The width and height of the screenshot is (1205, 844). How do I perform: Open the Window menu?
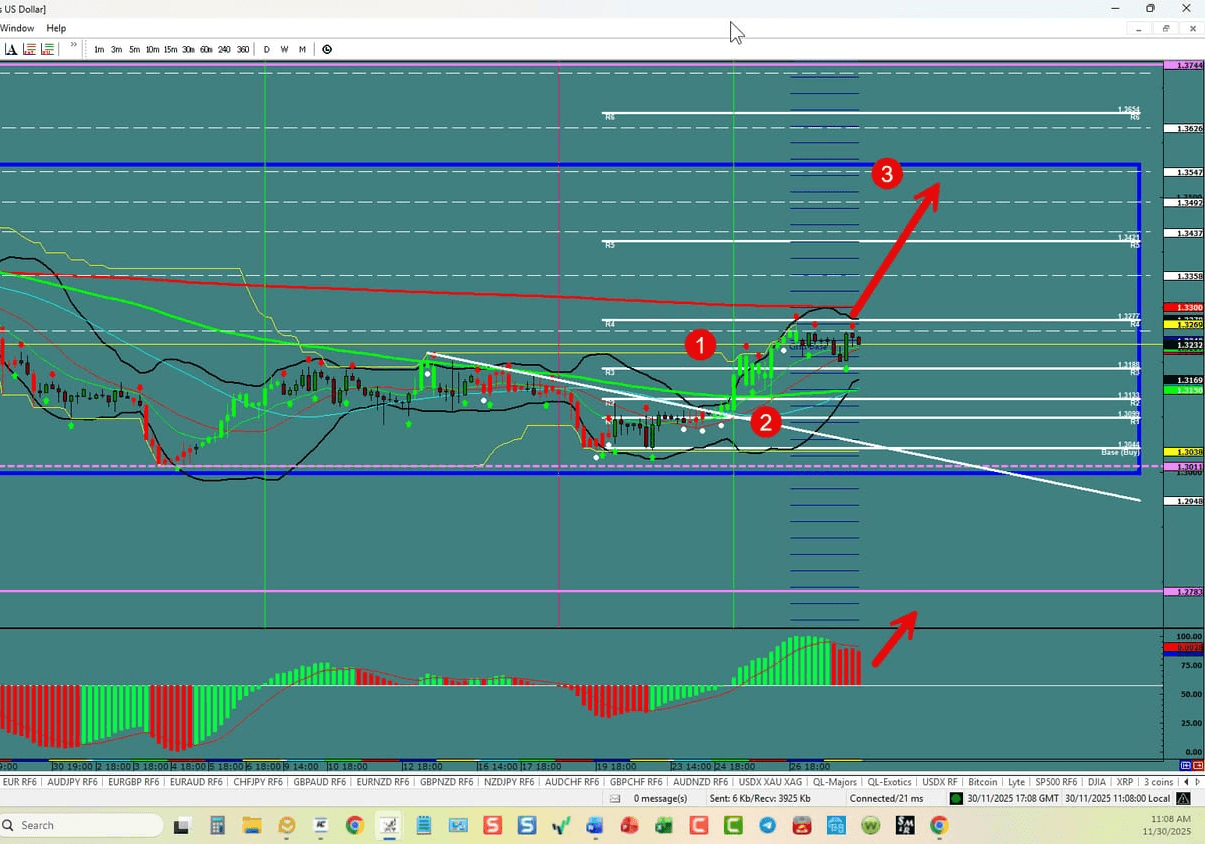tap(17, 28)
